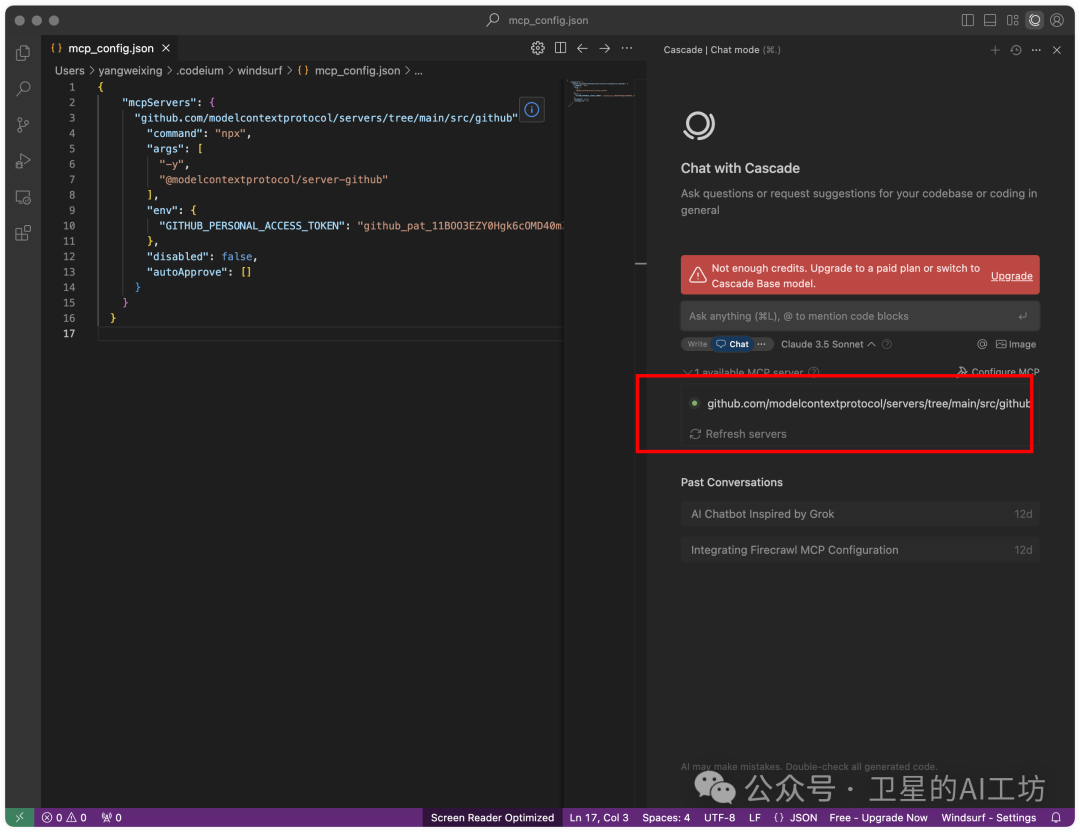Select the Chat mode toggle
Image resolution: width=1080 pixels, height=832 pixels.
732,344
